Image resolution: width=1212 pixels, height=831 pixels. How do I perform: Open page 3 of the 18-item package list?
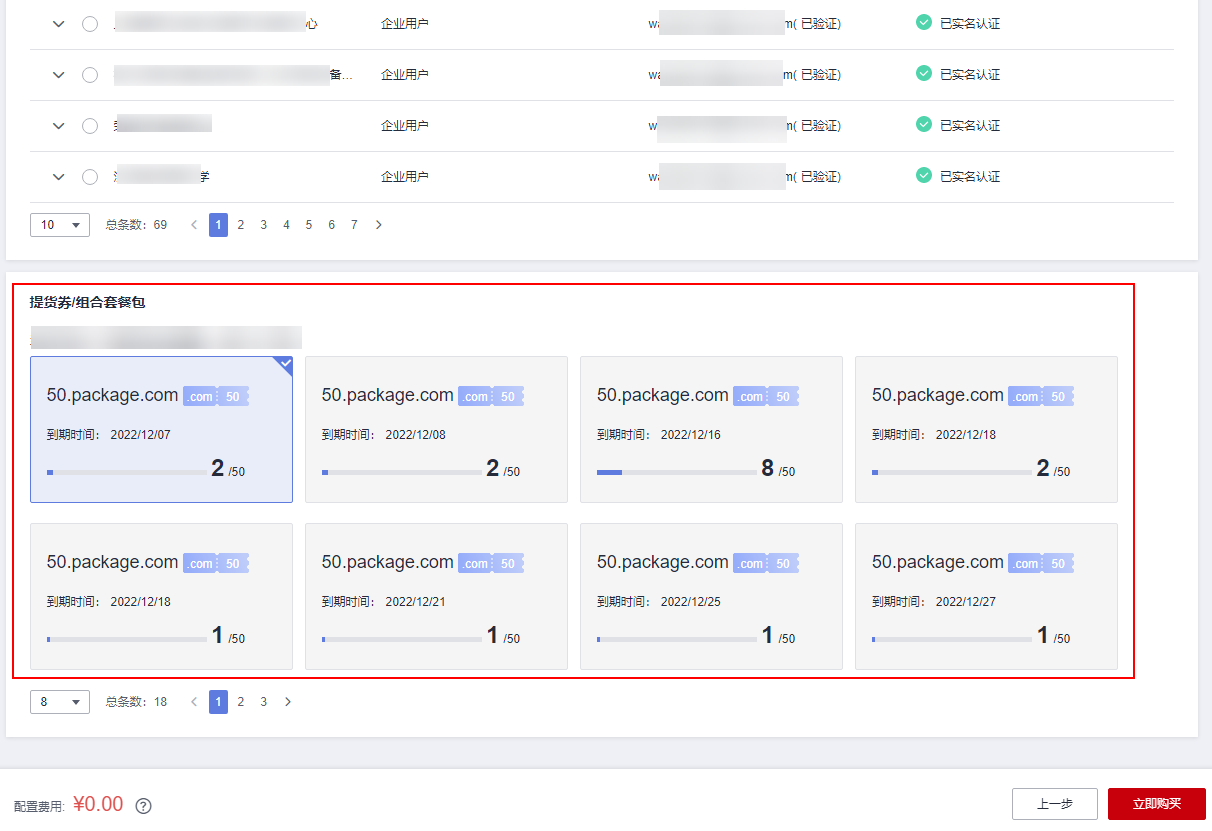click(x=264, y=702)
